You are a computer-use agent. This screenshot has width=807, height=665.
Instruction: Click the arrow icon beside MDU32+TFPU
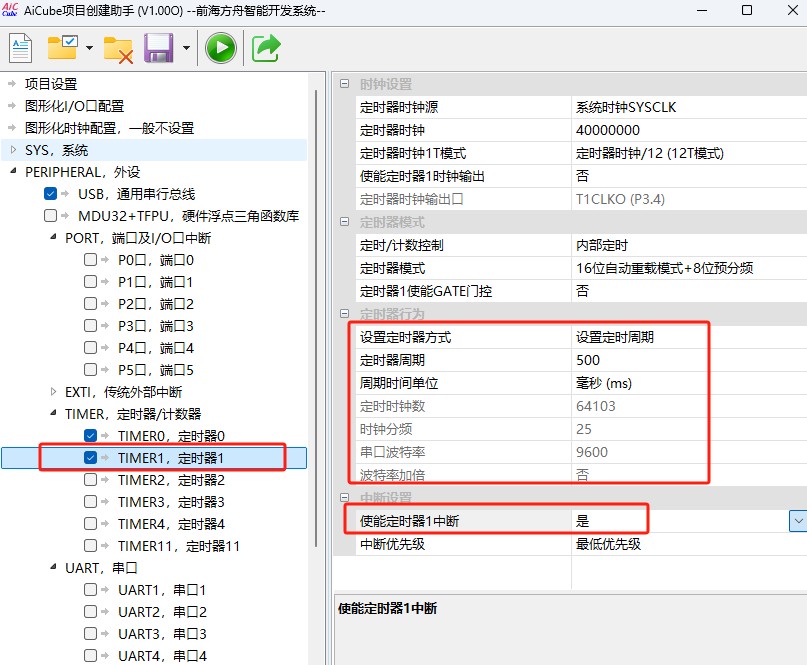65,216
